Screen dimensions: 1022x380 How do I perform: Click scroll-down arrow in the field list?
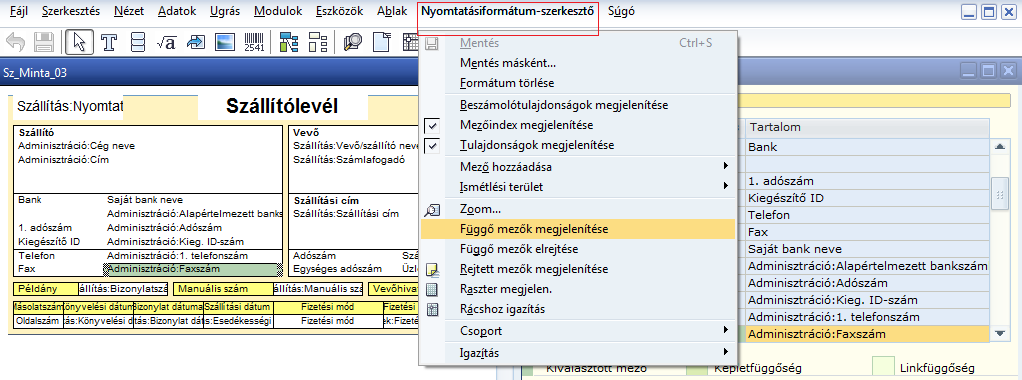pos(1000,333)
